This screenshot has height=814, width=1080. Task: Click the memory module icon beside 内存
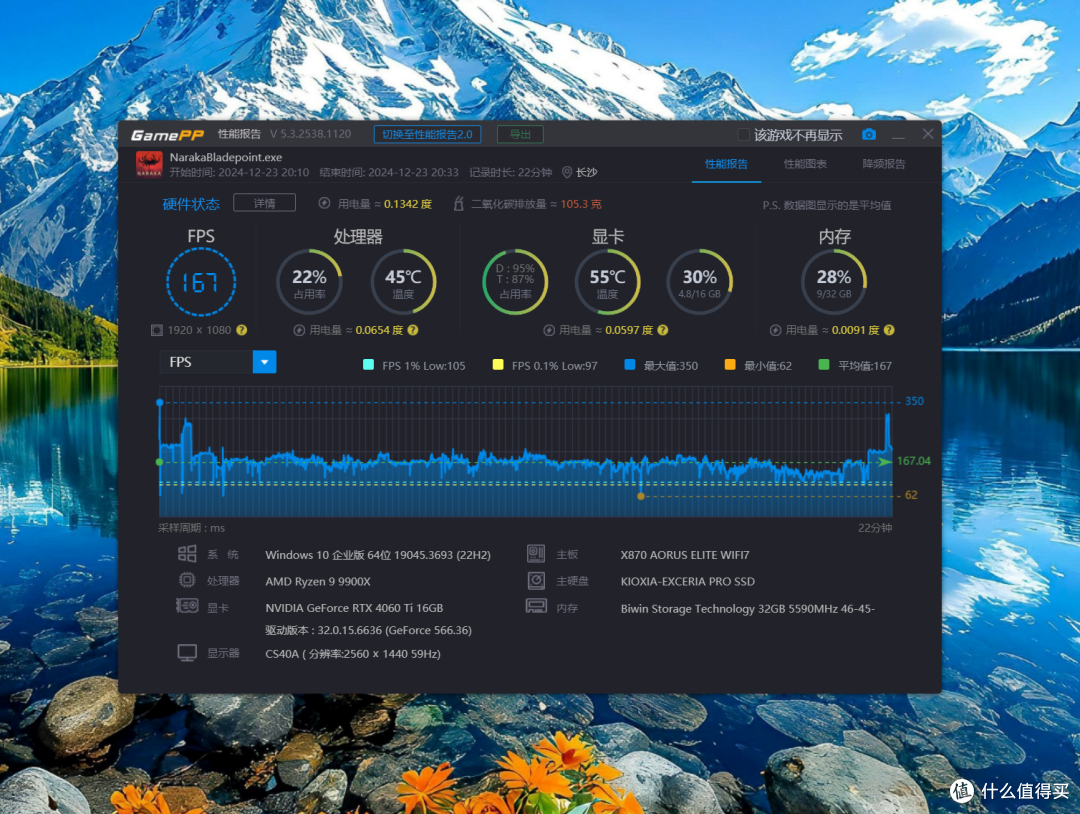tap(536, 606)
